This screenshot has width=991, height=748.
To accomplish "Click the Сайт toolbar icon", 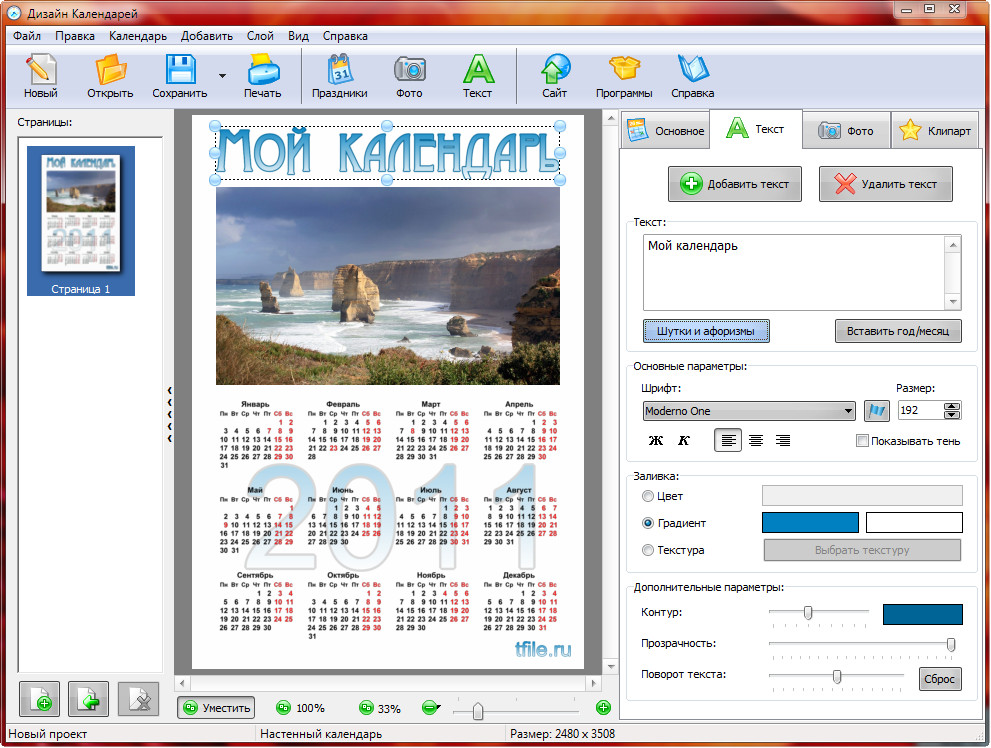I will 555,75.
